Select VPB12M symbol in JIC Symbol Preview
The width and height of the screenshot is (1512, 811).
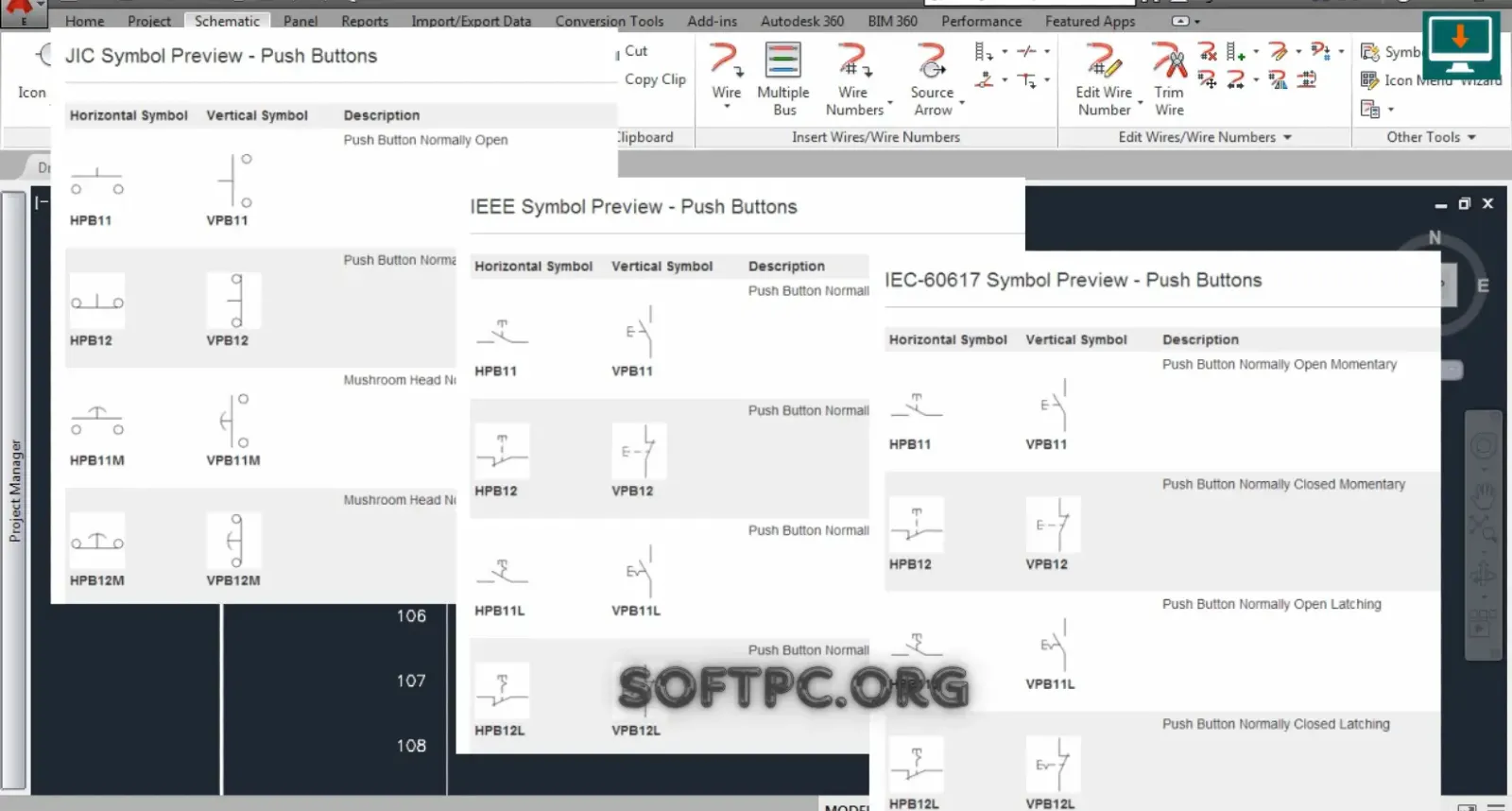point(234,541)
